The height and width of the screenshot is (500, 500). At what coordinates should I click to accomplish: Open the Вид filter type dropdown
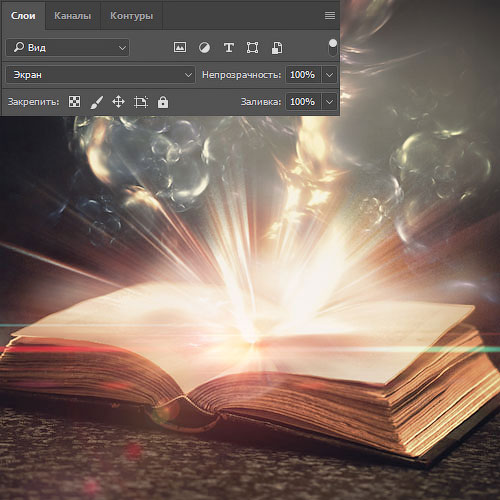(x=68, y=48)
